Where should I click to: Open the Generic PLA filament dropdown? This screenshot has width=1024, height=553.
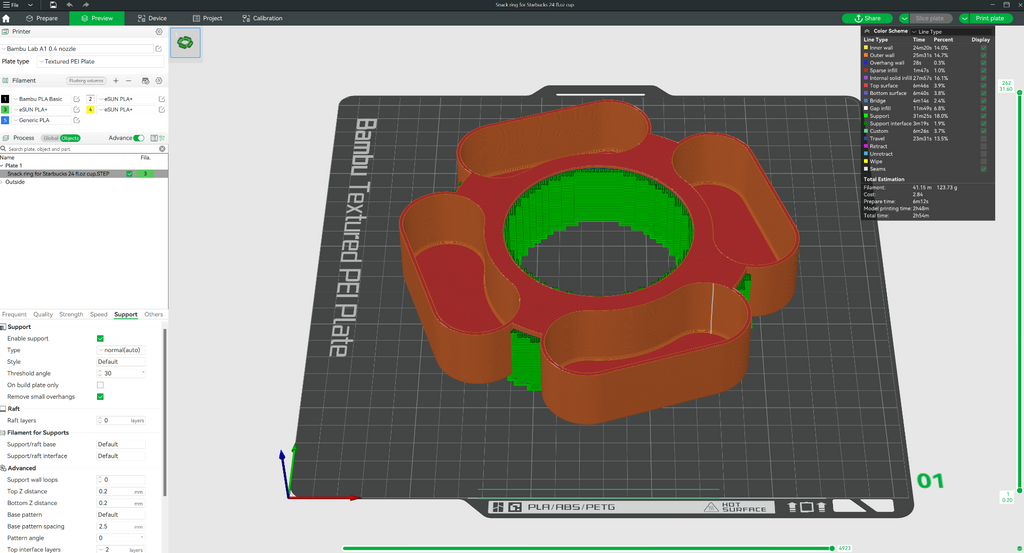42,120
